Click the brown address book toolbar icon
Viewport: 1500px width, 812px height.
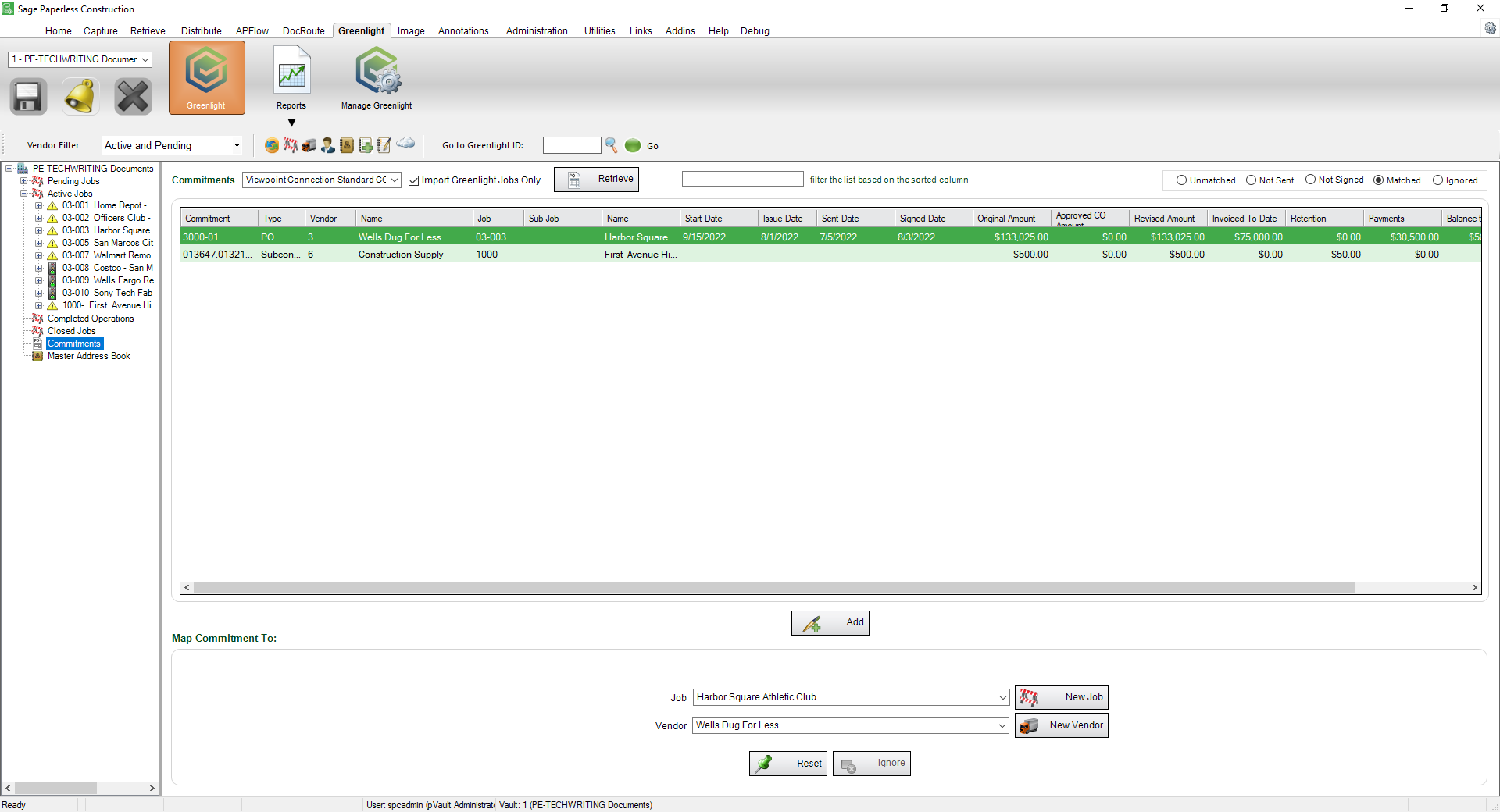347,145
